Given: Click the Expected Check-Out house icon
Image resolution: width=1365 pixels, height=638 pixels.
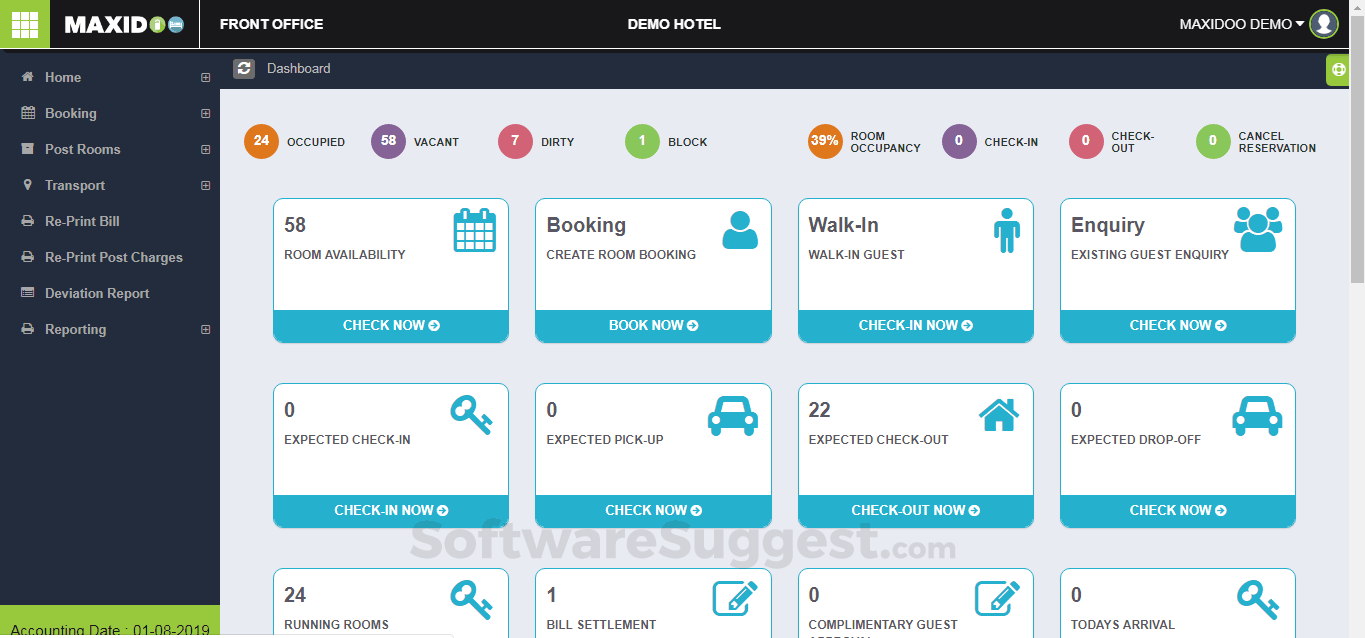Looking at the screenshot, I should (x=998, y=414).
